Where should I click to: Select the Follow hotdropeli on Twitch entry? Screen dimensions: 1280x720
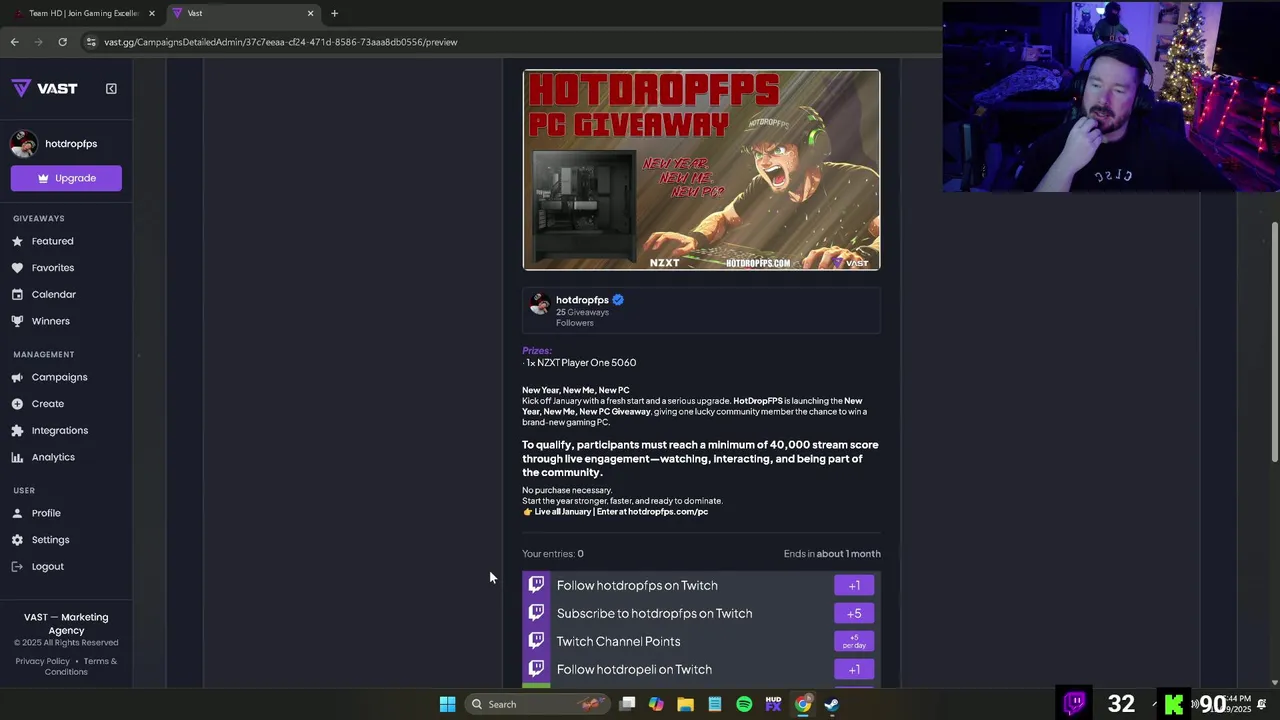pos(701,669)
